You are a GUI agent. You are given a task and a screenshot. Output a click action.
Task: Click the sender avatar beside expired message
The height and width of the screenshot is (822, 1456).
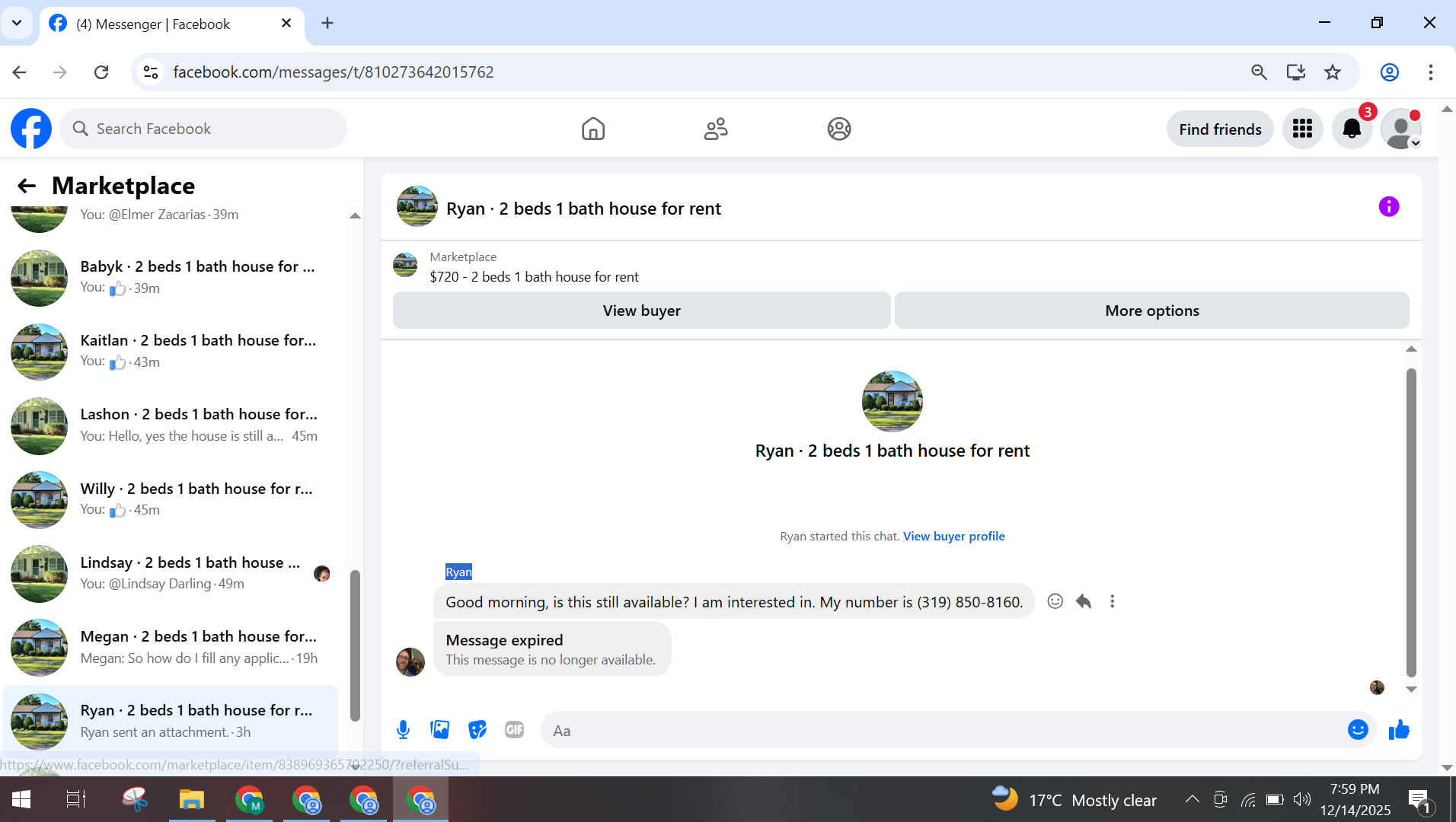click(x=410, y=661)
